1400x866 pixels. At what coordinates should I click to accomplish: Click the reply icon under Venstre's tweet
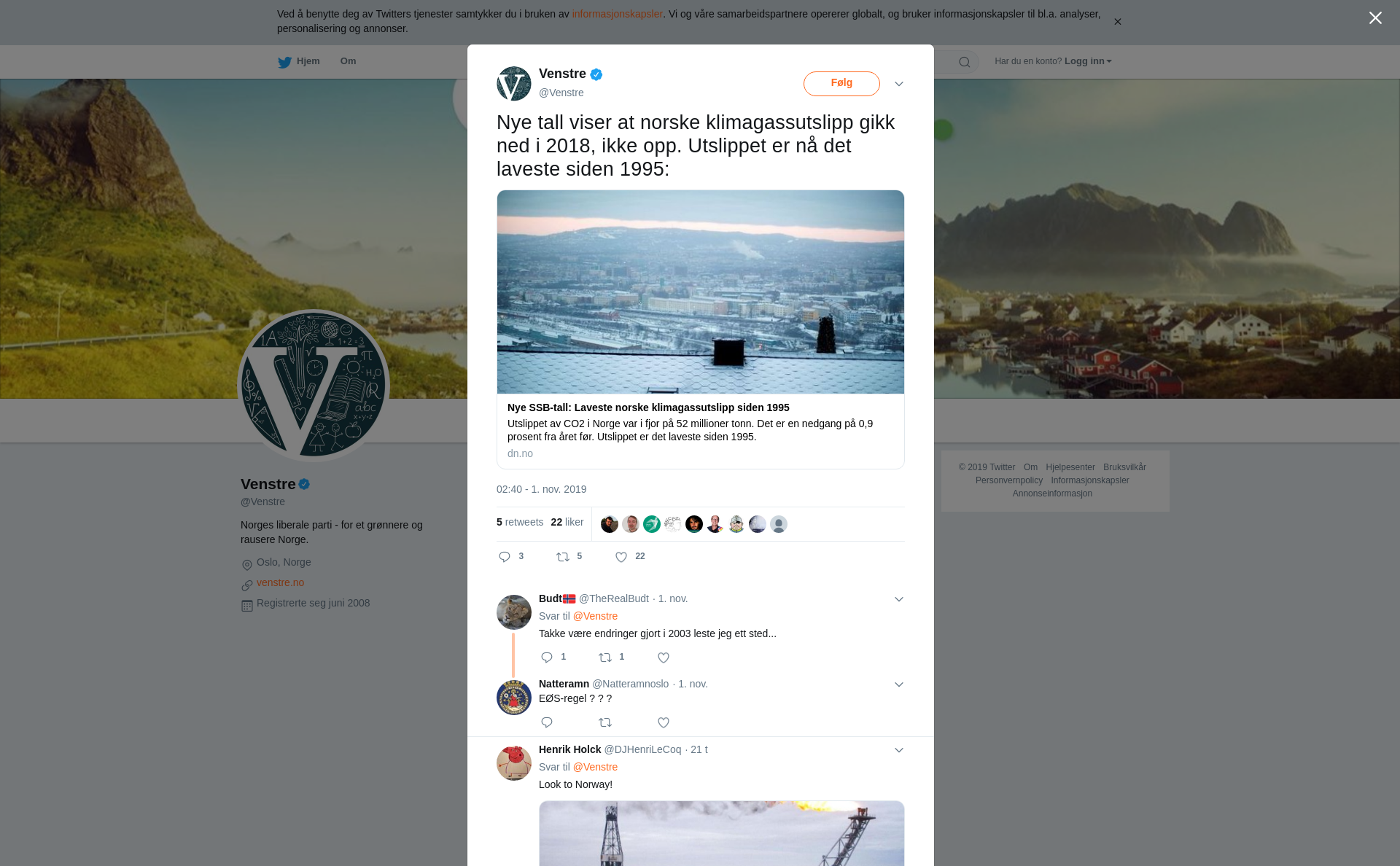505,557
